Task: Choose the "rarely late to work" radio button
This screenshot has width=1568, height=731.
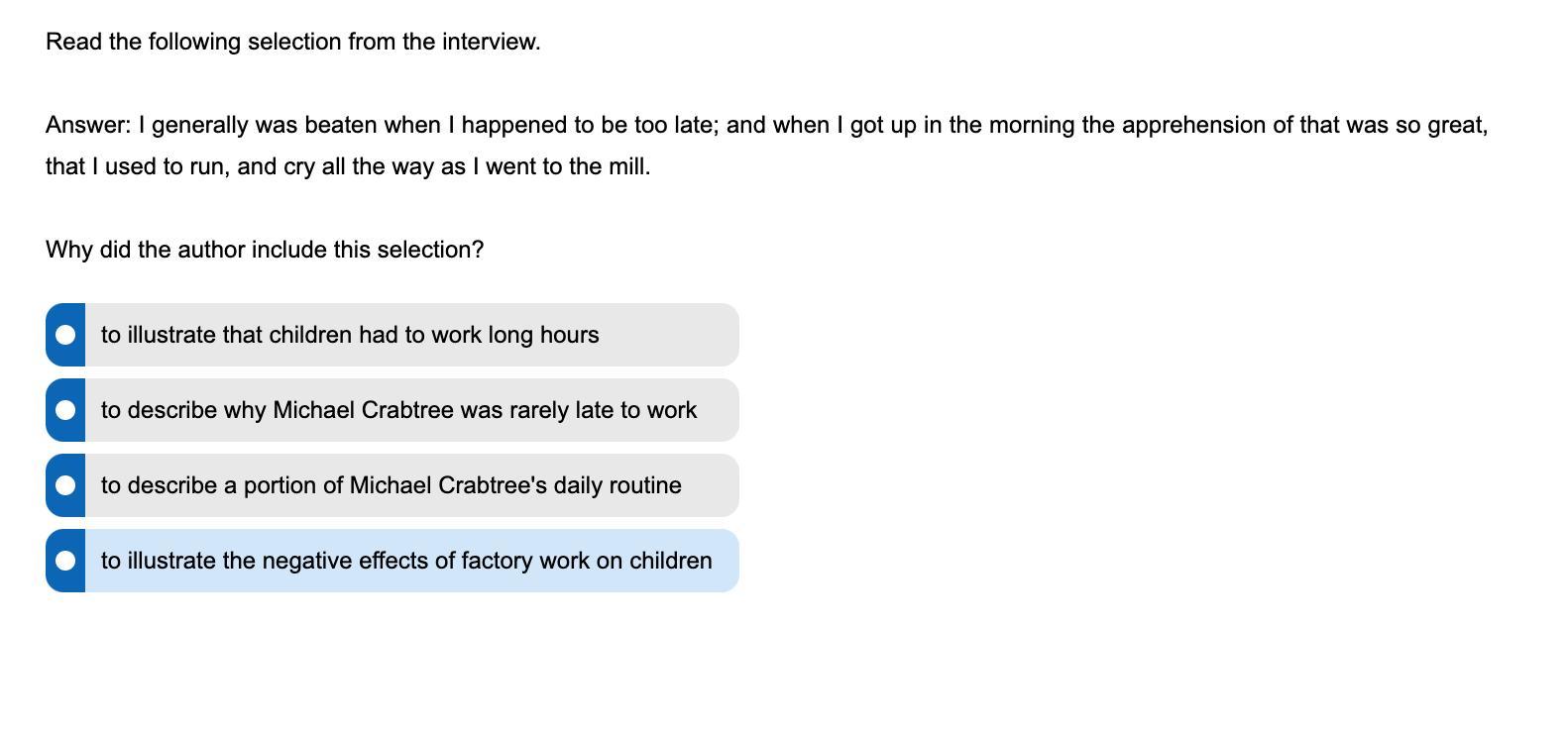Action: point(65,410)
